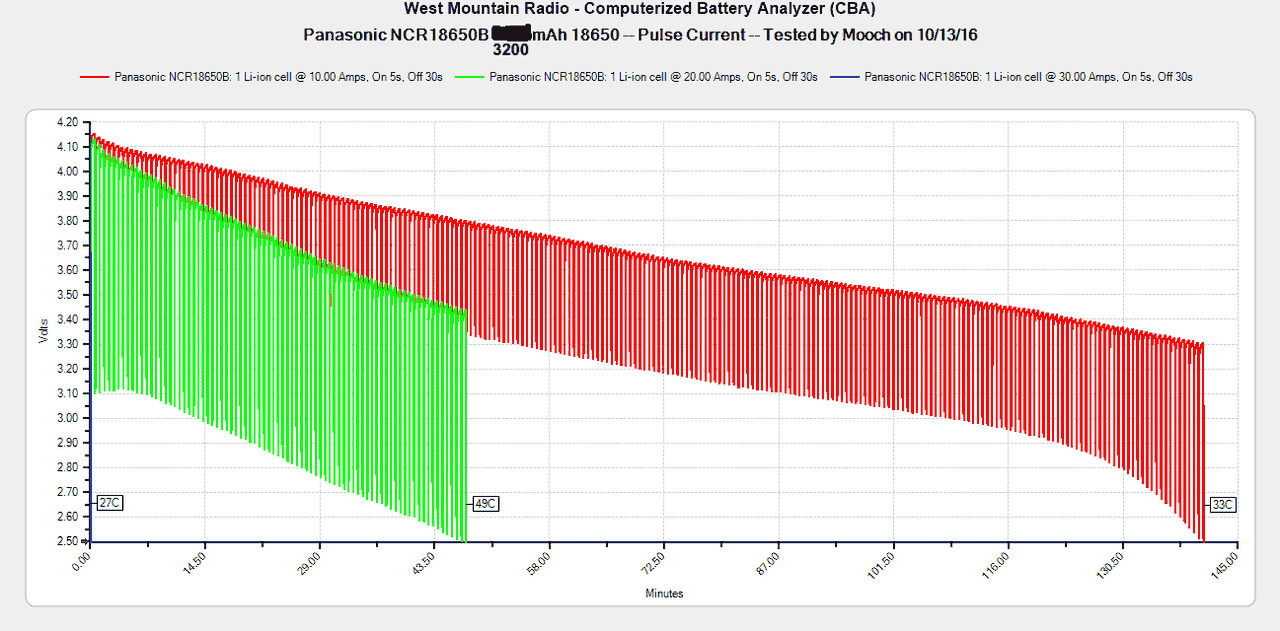
Task: Click the 2.90 volts tick label
Action: coord(68,443)
